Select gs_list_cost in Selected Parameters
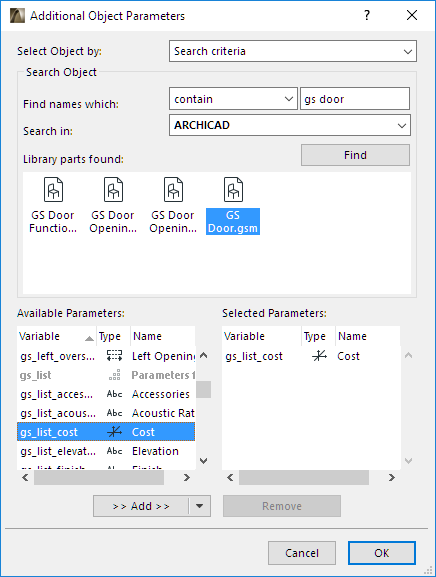Screen dimensions: 436x577 [311, 356]
